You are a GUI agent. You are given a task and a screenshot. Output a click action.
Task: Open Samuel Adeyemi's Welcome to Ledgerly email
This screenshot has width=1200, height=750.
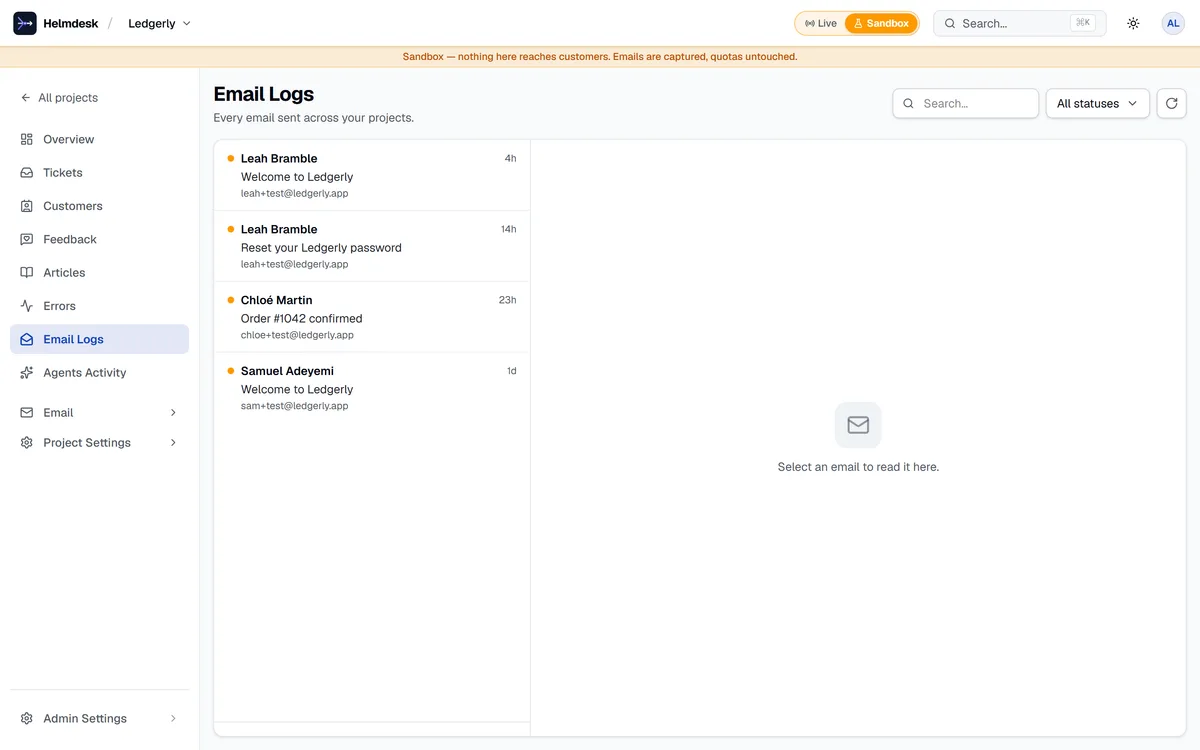click(372, 388)
